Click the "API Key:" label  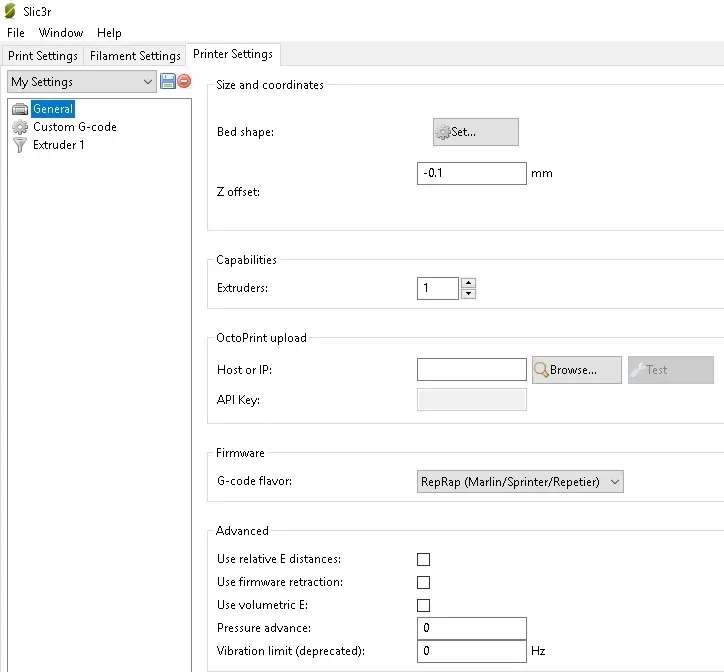tap(238, 400)
